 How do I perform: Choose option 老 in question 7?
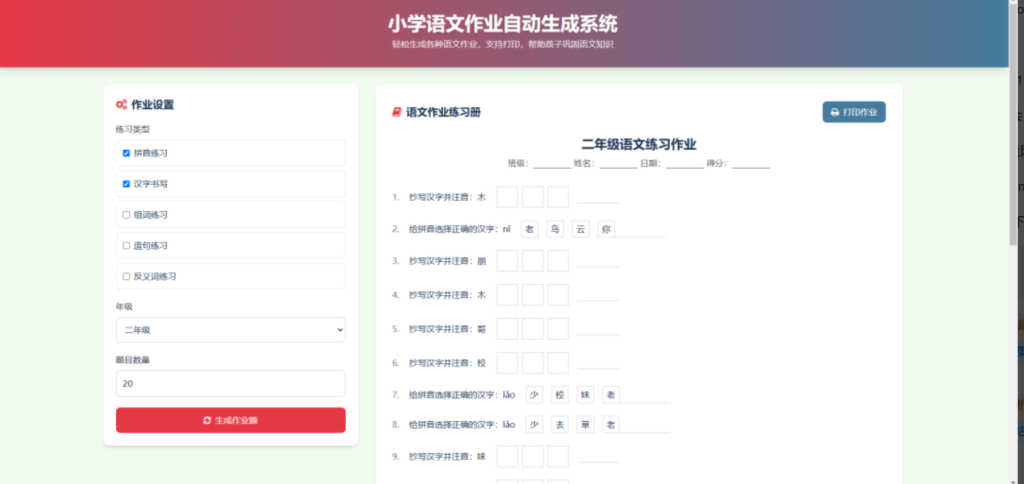coord(611,395)
